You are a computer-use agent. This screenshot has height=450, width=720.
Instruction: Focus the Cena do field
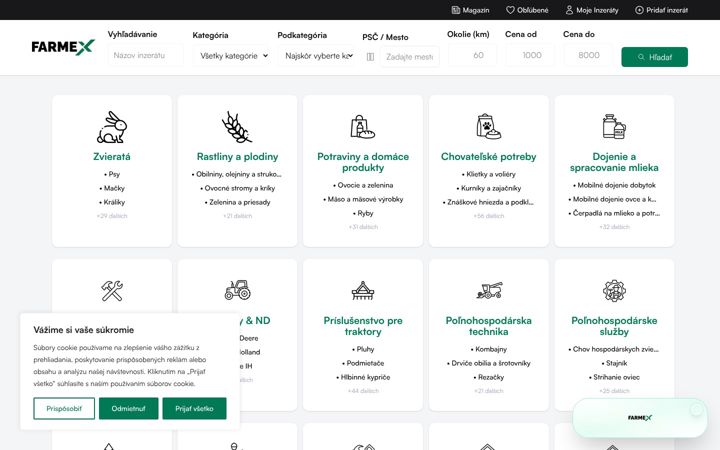[588, 55]
